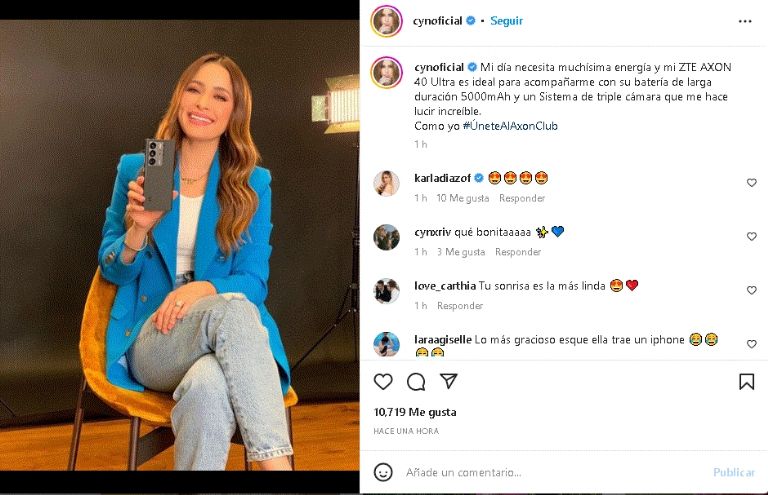Save post with the bookmark icon
This screenshot has height=495, width=768.
(x=746, y=381)
